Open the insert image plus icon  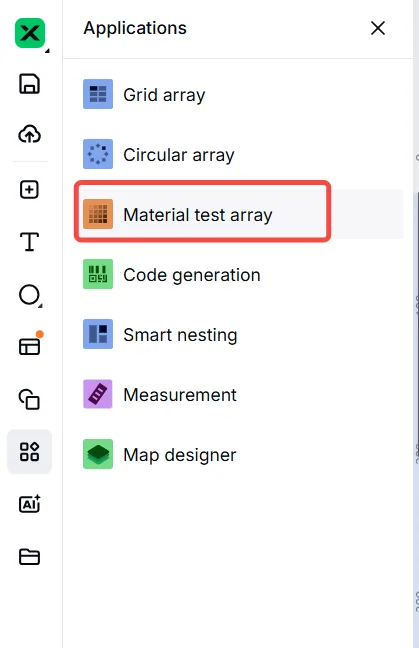pyautogui.click(x=29, y=190)
